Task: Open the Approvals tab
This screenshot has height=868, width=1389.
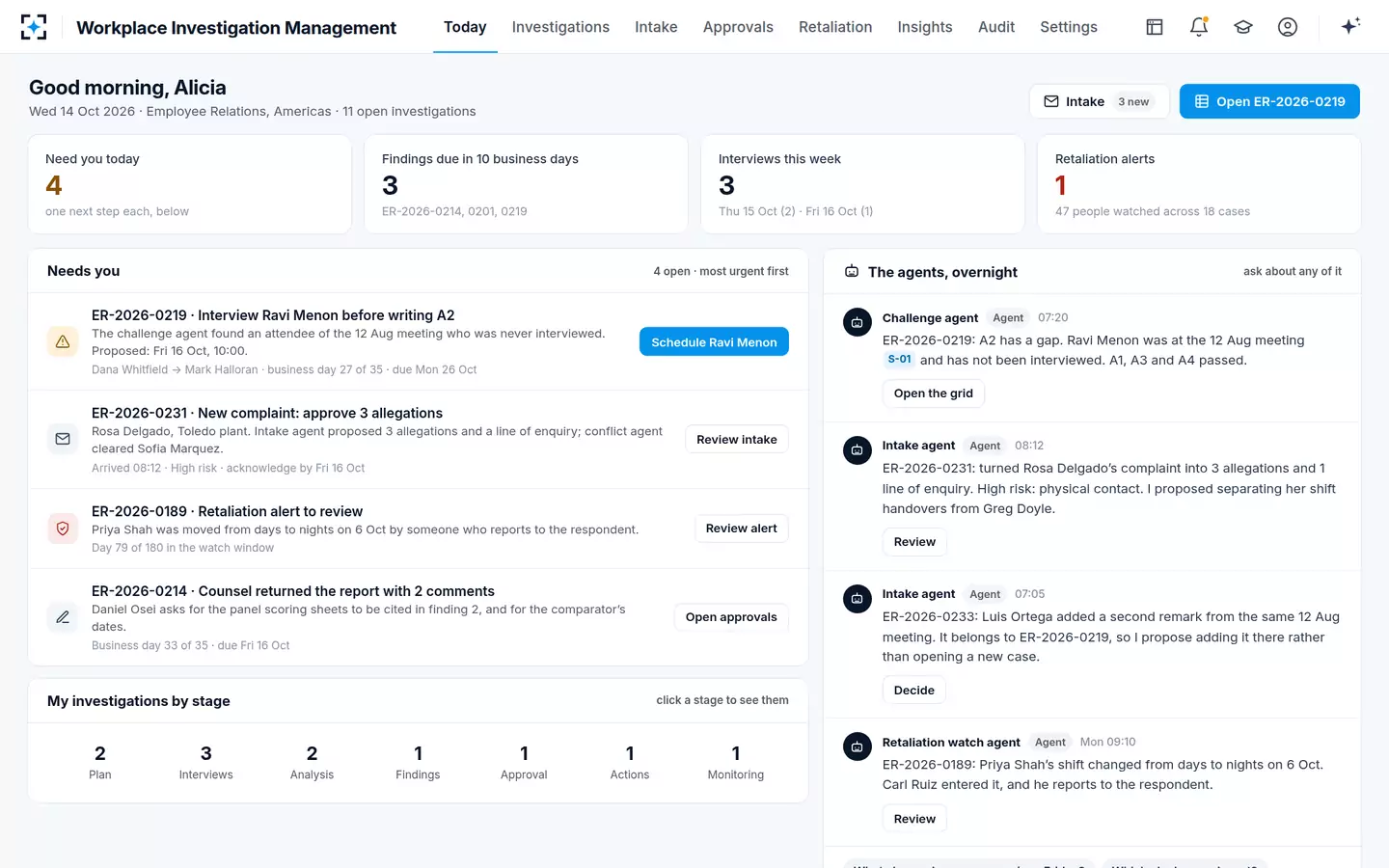Action: (x=738, y=27)
